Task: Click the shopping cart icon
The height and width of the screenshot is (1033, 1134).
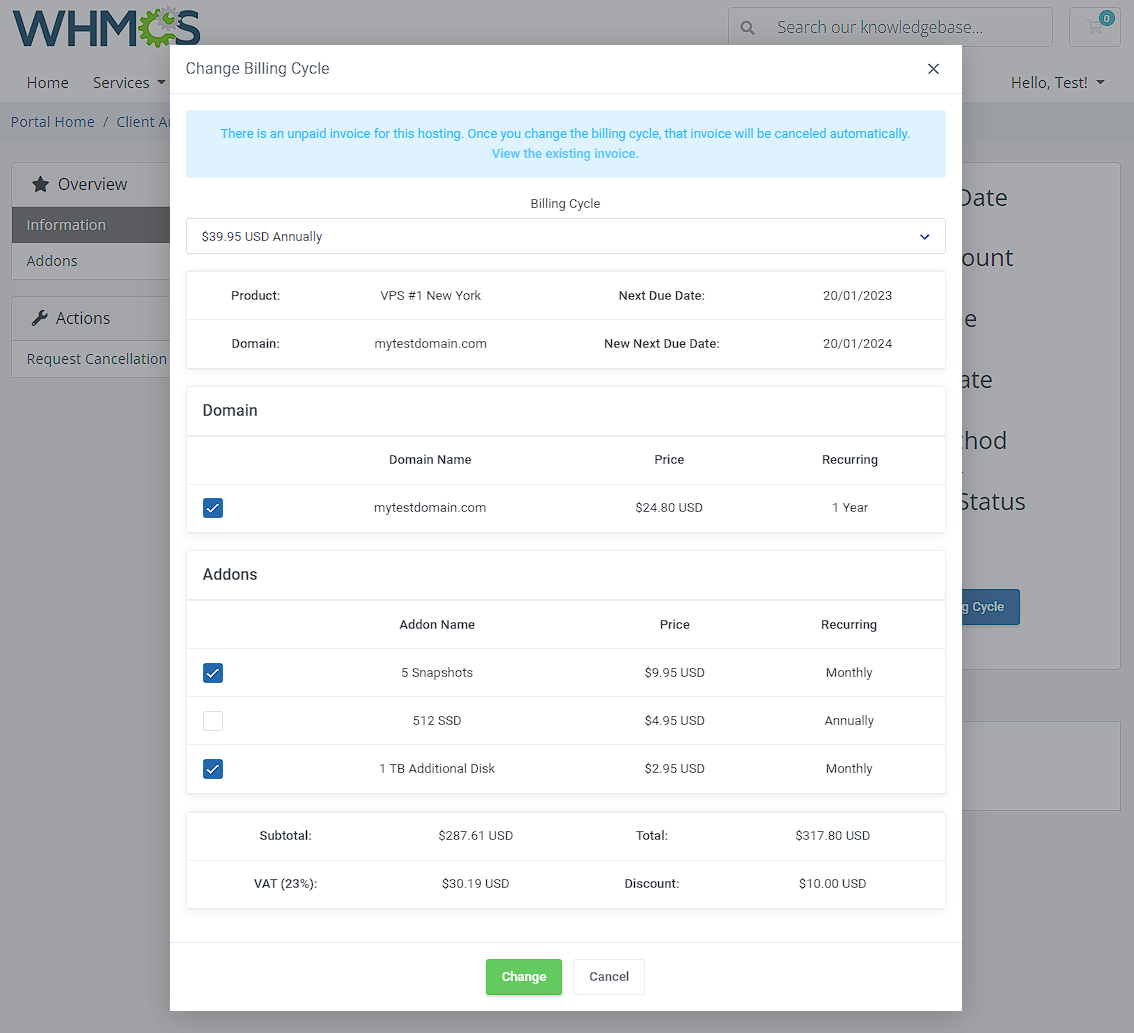Action: [x=1095, y=27]
